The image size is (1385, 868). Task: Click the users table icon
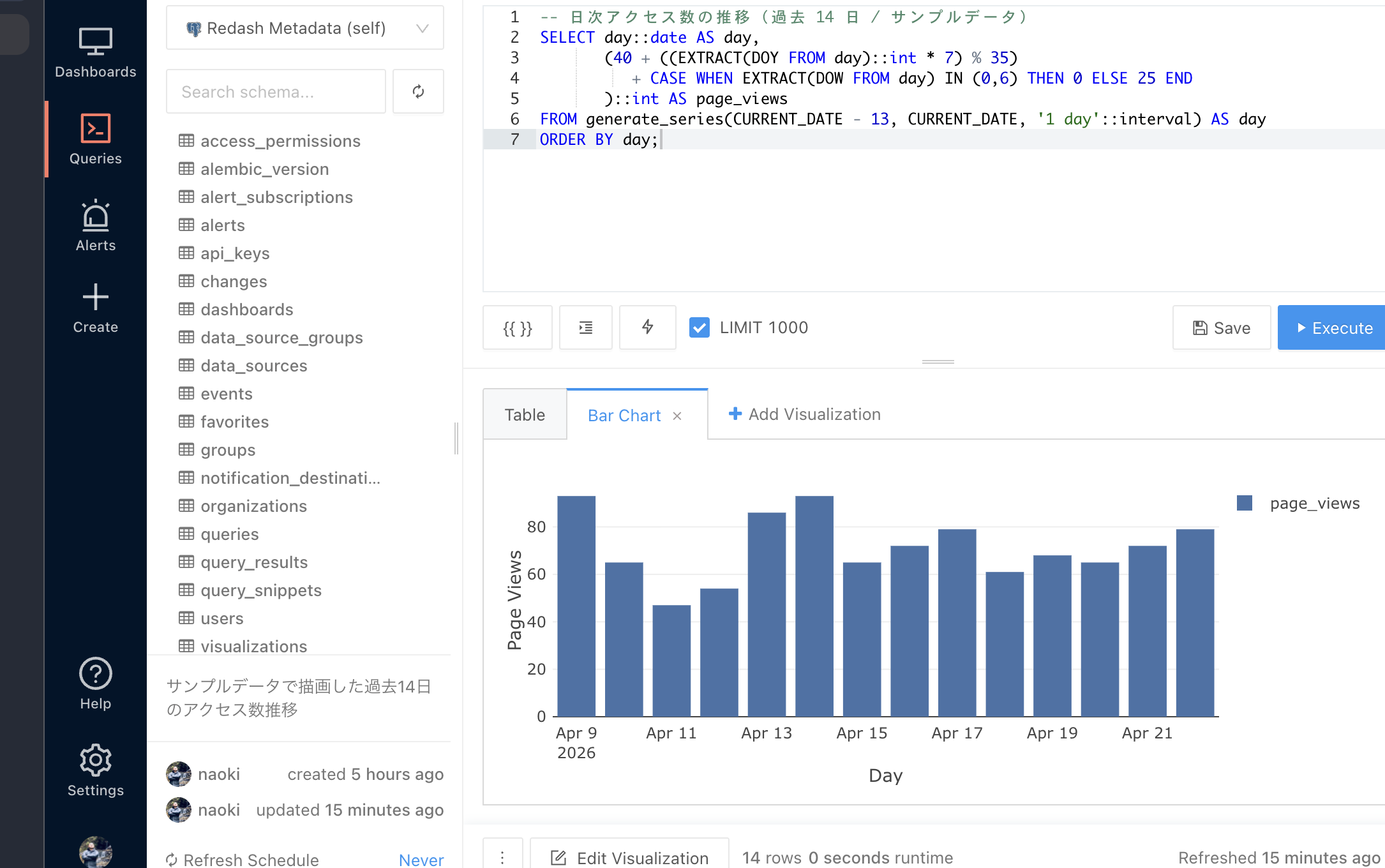point(186,618)
